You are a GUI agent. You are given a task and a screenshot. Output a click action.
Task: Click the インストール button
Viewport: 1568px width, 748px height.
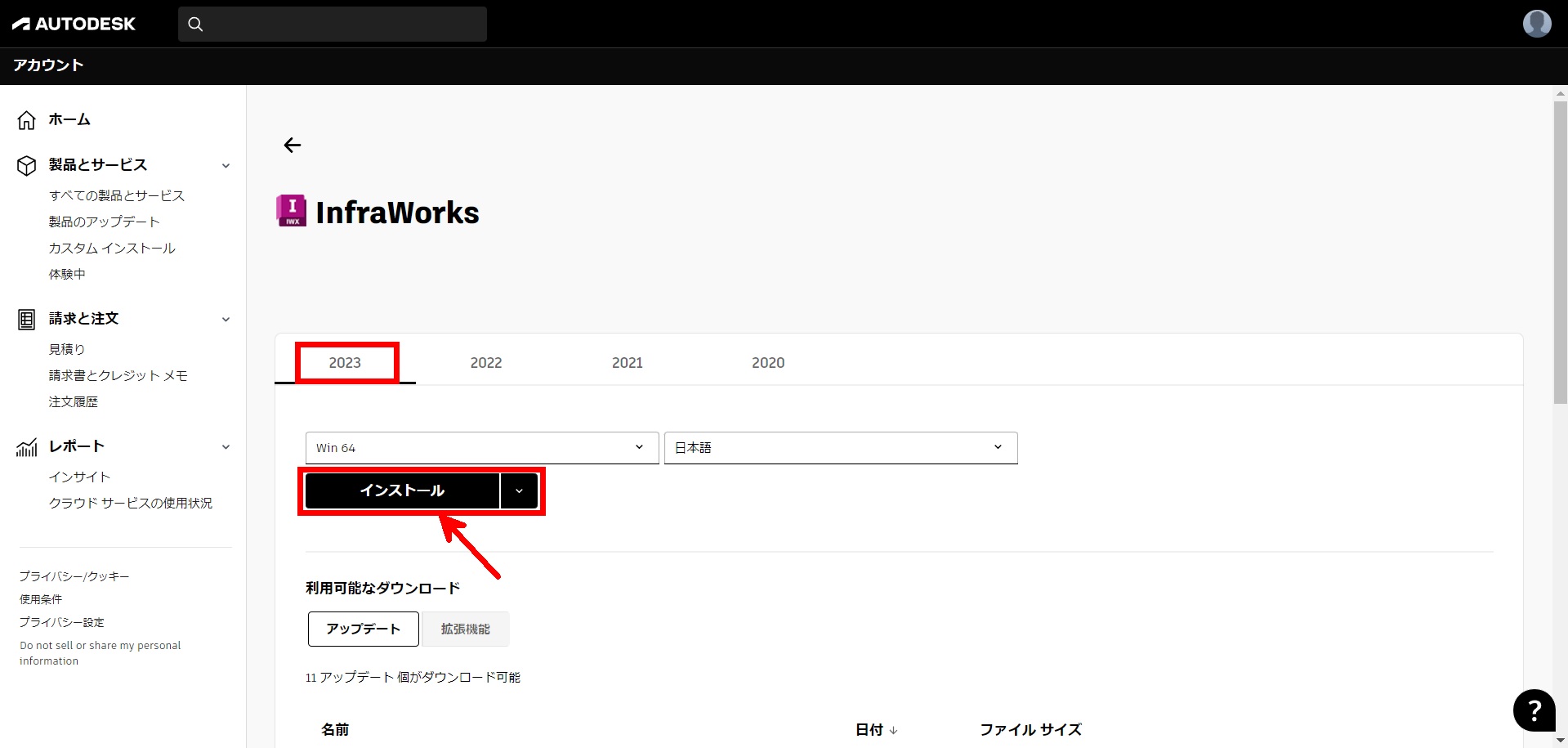(402, 490)
